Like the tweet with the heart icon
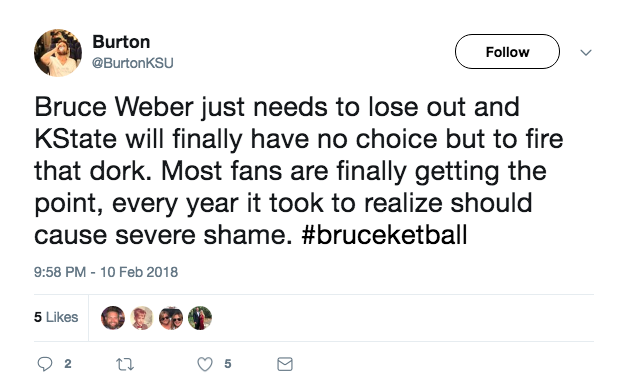 [205, 364]
